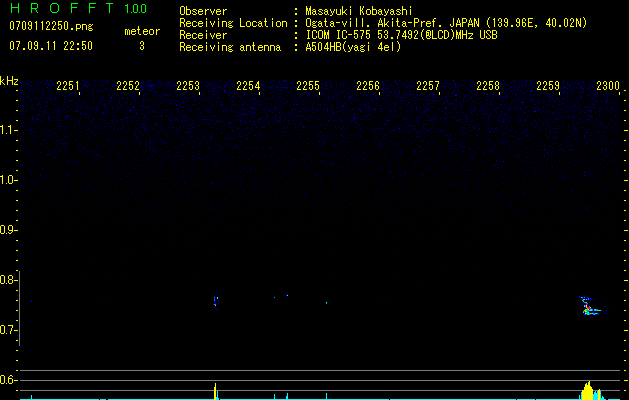629x400 pixels.
Task: Click the date stamp 07.09.11 22:50
Action: pyautogui.click(x=51, y=46)
